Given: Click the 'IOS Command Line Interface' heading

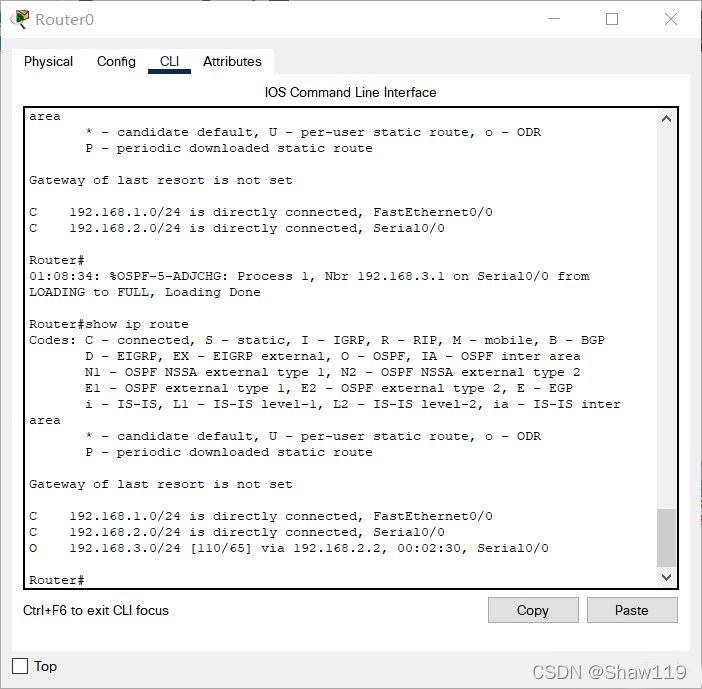Looking at the screenshot, I should click(x=351, y=92).
